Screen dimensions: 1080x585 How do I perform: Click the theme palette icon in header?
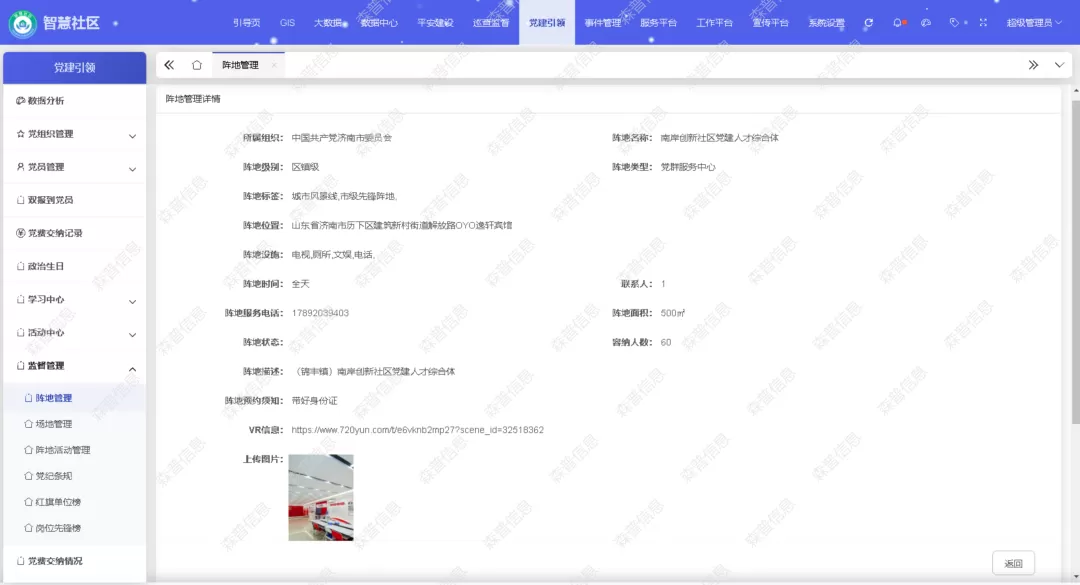point(926,23)
